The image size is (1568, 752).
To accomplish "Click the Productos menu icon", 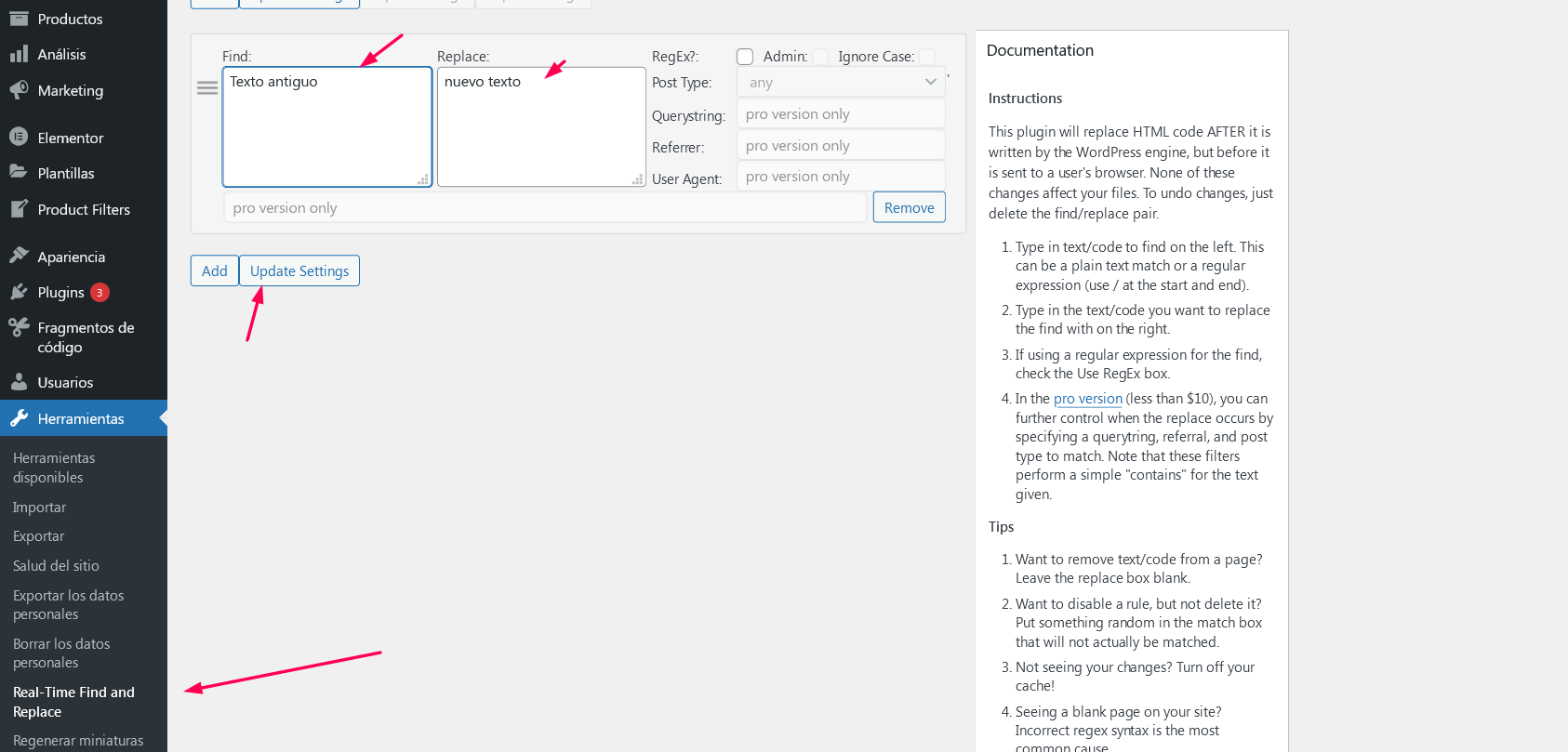I will (x=19, y=19).
